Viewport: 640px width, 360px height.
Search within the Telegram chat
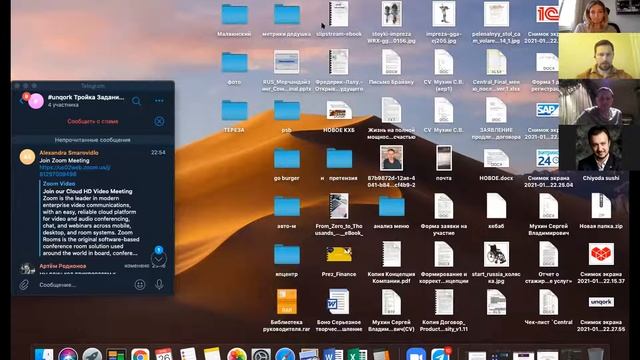tap(136, 101)
